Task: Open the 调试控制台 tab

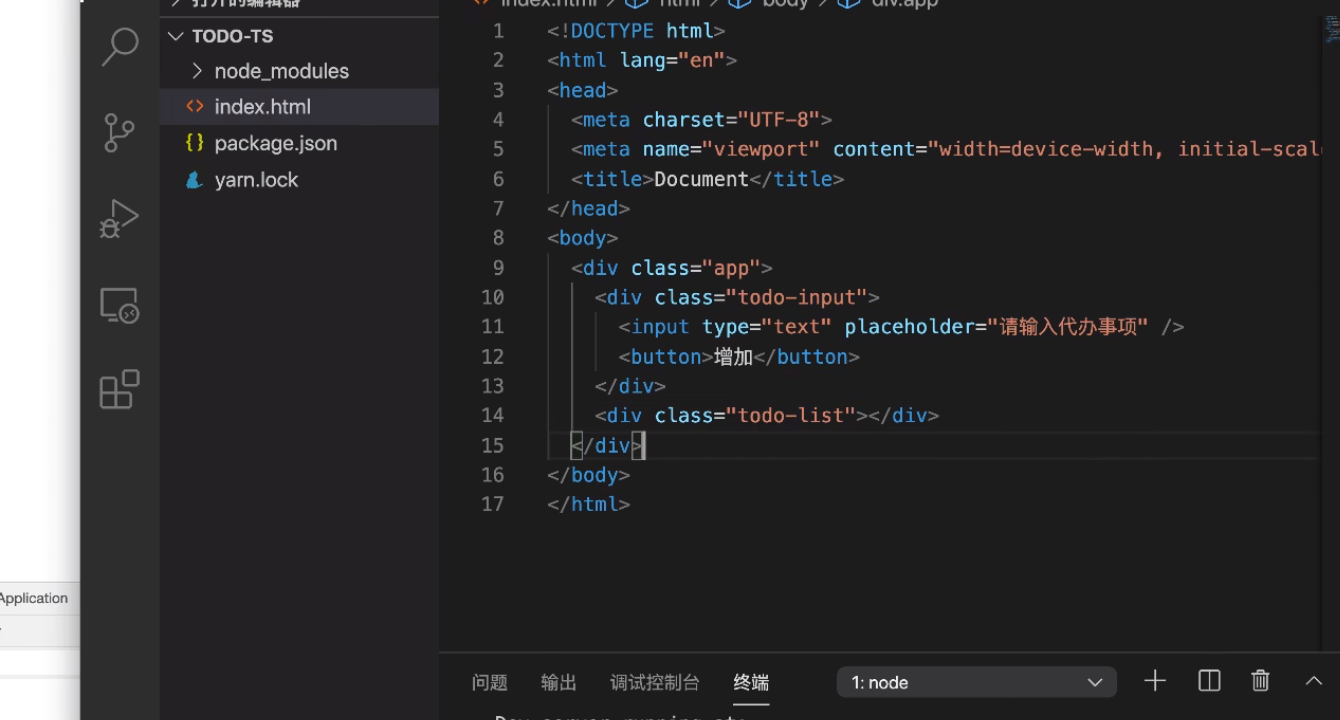Action: [x=654, y=682]
